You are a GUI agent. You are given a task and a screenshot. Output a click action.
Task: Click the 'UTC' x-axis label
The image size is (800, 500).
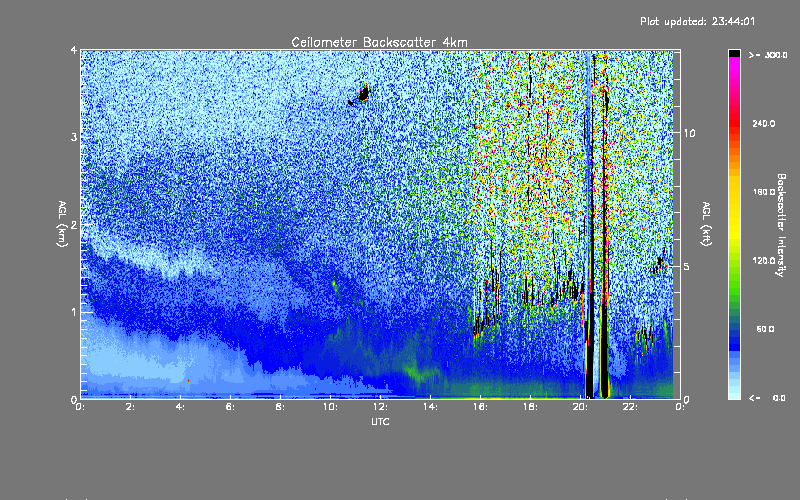[x=380, y=421]
